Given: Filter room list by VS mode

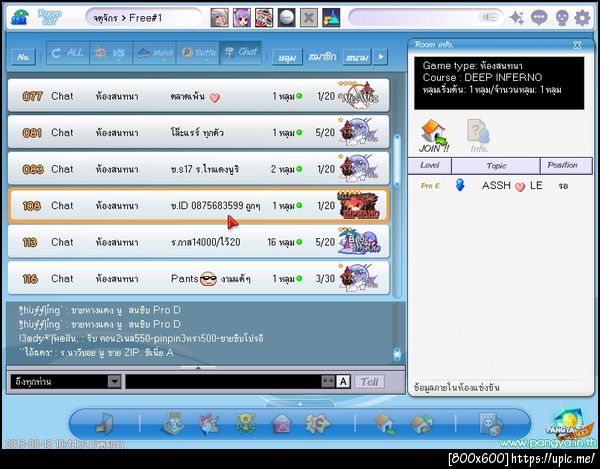Looking at the screenshot, I should (x=111, y=53).
